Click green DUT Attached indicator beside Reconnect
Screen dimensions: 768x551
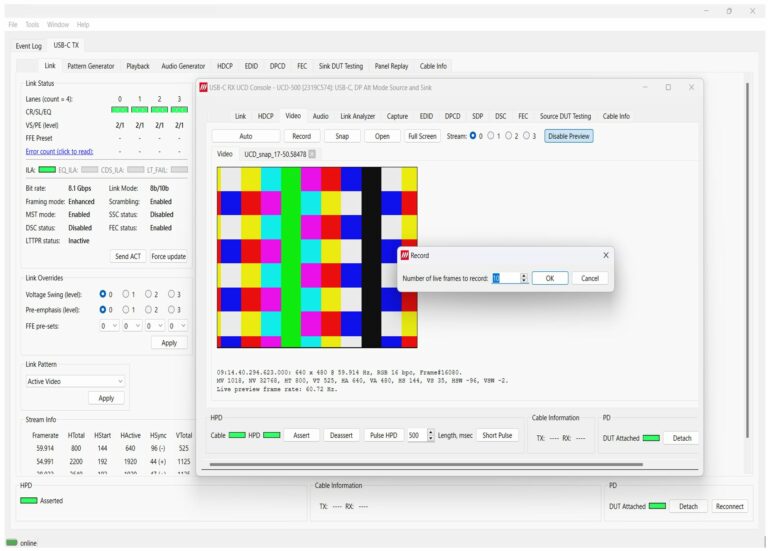[x=657, y=506]
